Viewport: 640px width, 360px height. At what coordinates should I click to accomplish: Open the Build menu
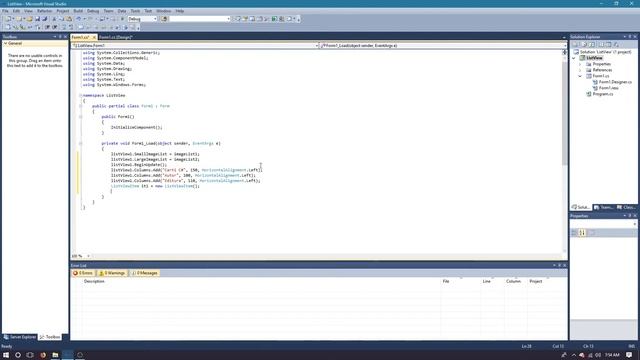[x=78, y=11]
